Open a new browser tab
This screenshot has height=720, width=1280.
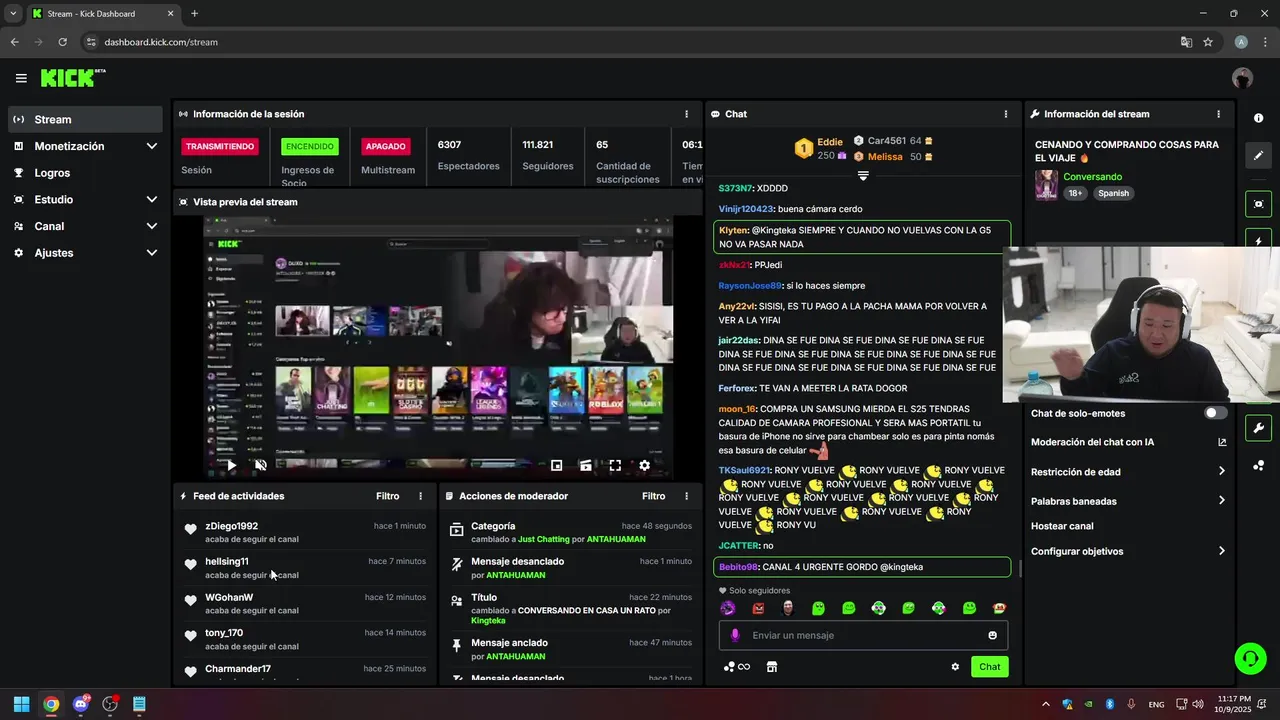pyautogui.click(x=194, y=14)
